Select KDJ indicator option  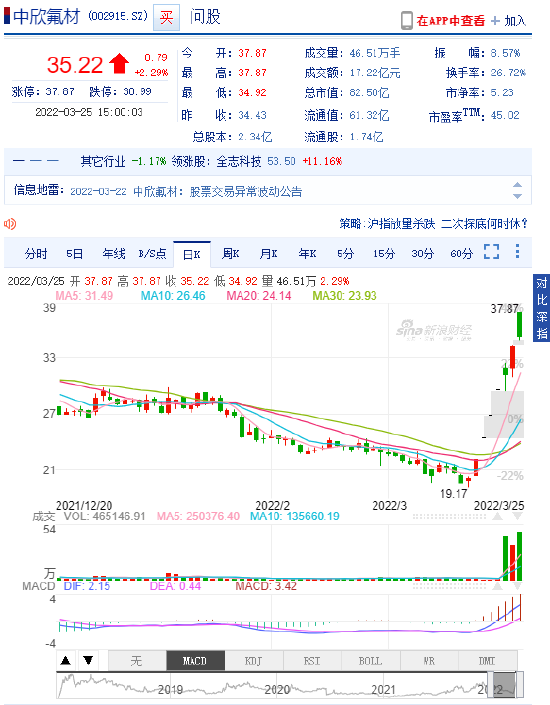pyautogui.click(x=254, y=660)
